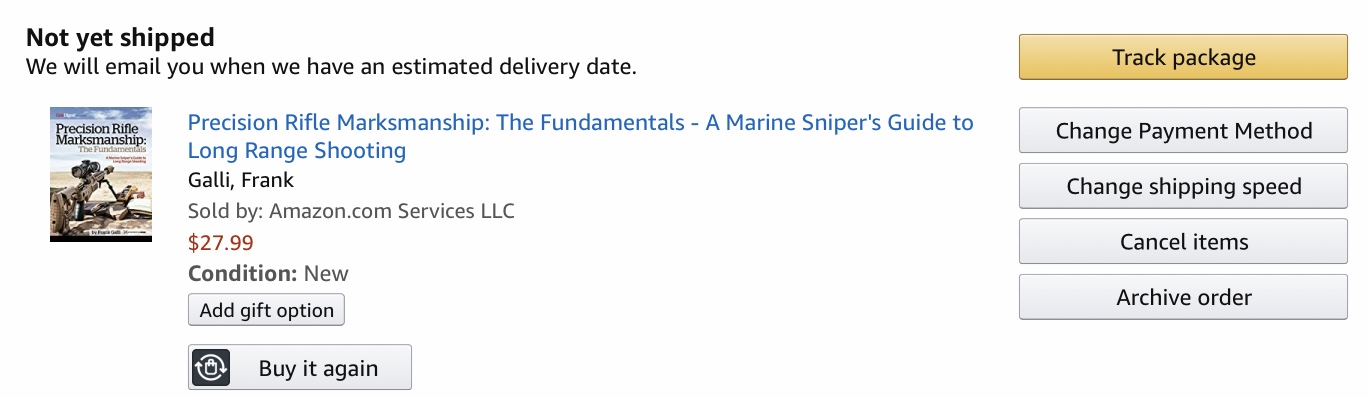This screenshot has width=1369, height=397.
Task: Click the $27.99 price text
Action: point(221,242)
